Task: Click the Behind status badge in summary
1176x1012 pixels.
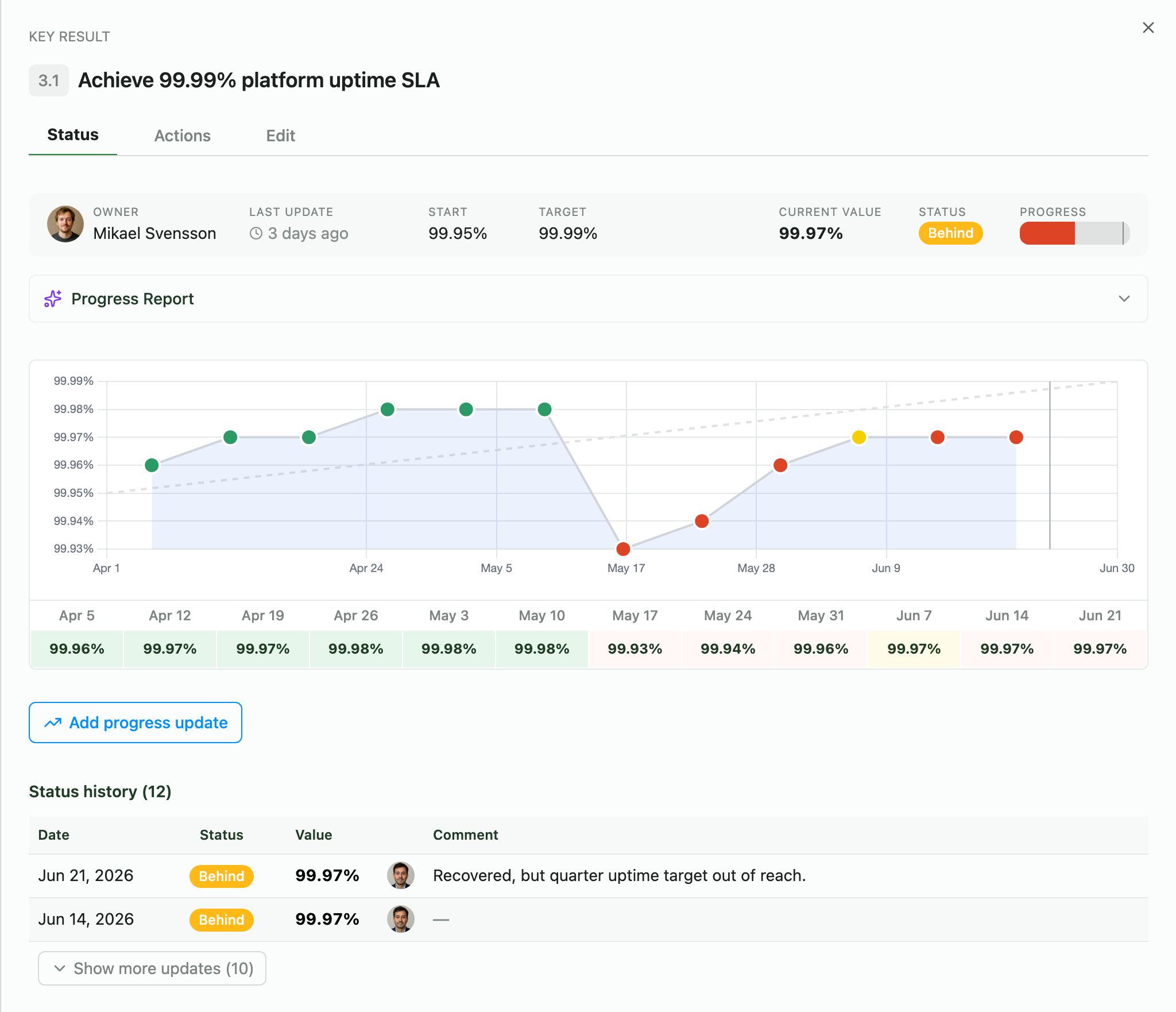Action: 950,233
